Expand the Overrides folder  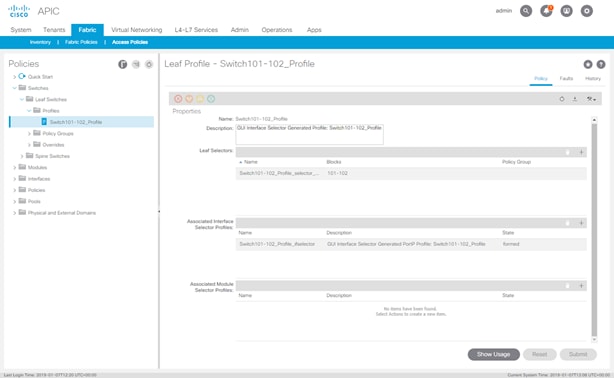[x=29, y=145]
